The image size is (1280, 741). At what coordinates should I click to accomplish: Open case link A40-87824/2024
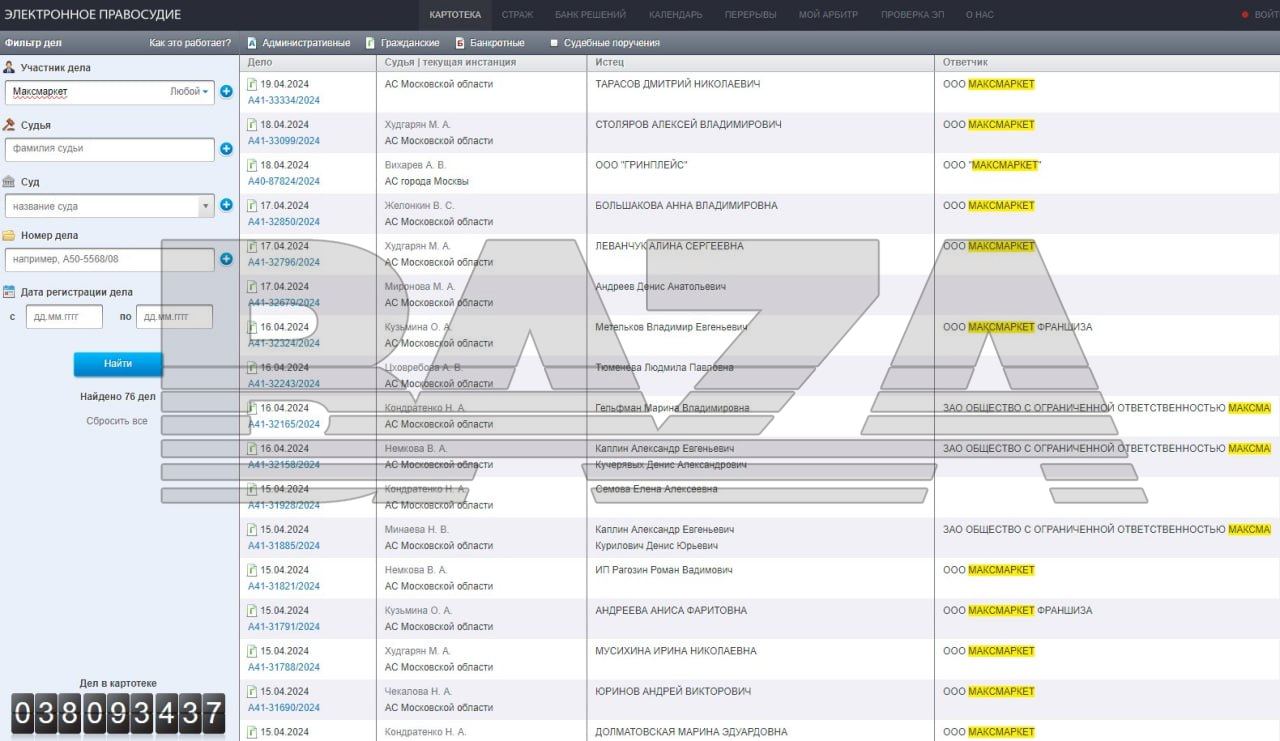coord(284,181)
